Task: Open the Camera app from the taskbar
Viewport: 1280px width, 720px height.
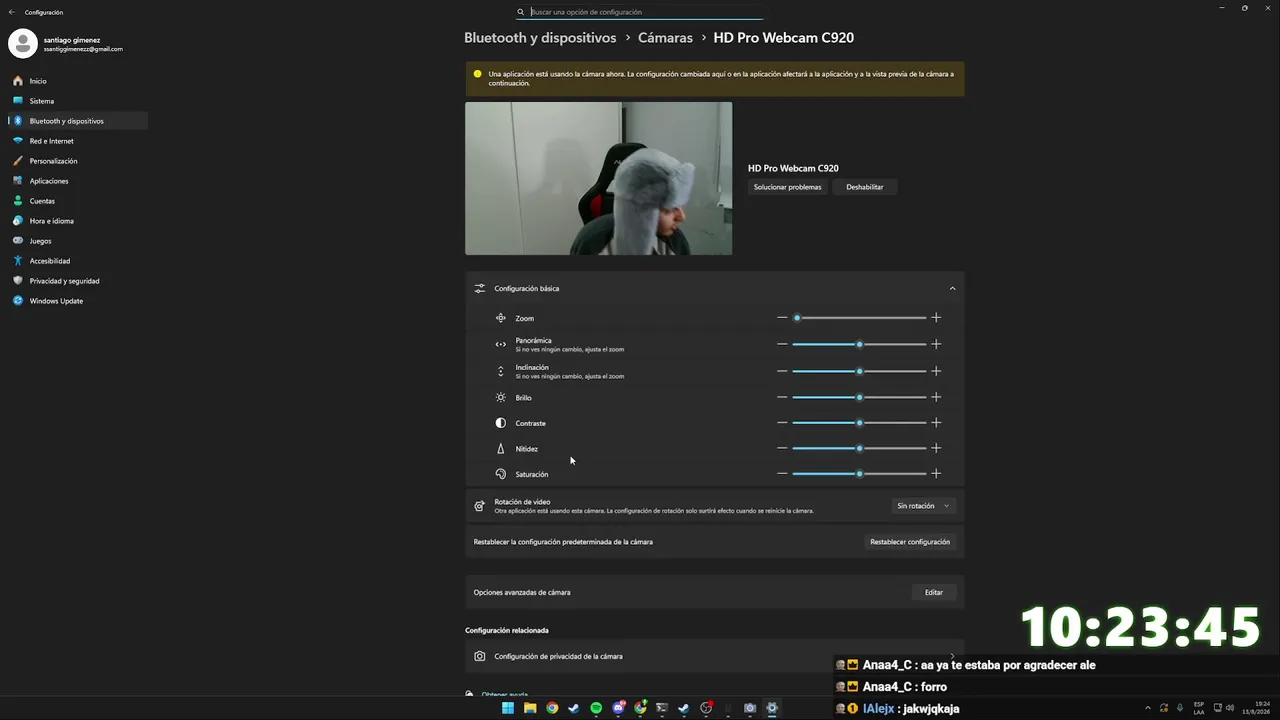Action: (750, 708)
